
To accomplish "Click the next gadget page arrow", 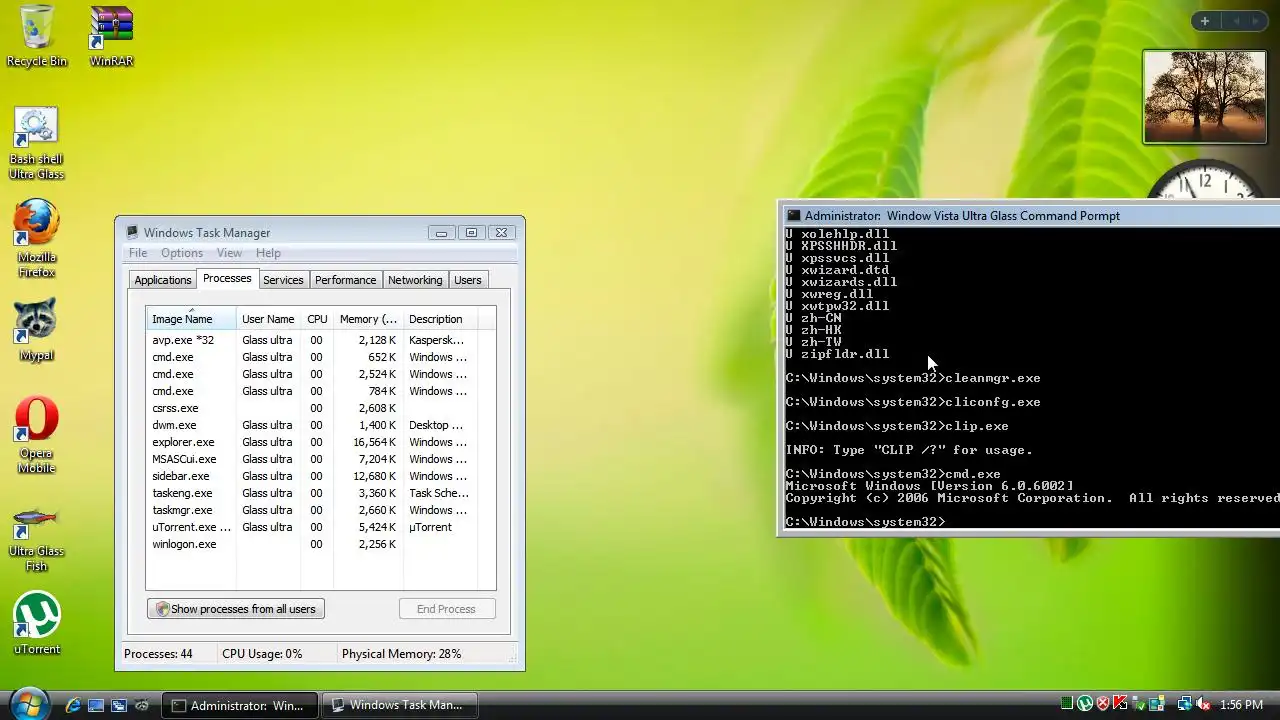I will 1258,21.
